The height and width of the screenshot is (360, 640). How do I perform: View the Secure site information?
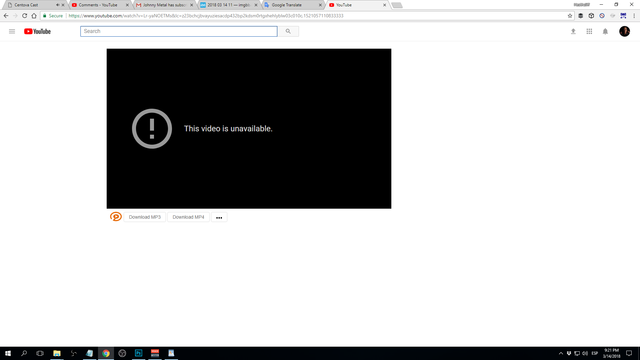(x=53, y=16)
